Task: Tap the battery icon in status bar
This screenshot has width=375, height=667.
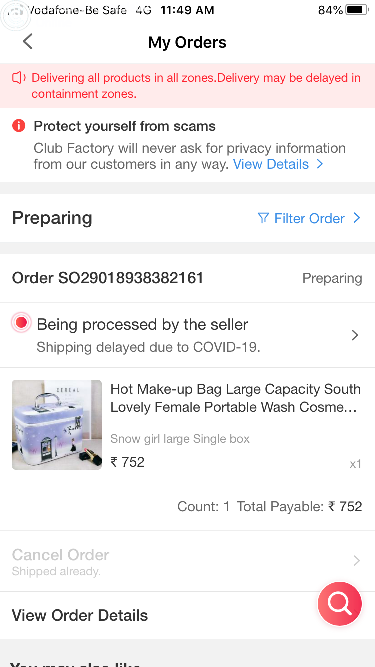Action: pyautogui.click(x=356, y=10)
